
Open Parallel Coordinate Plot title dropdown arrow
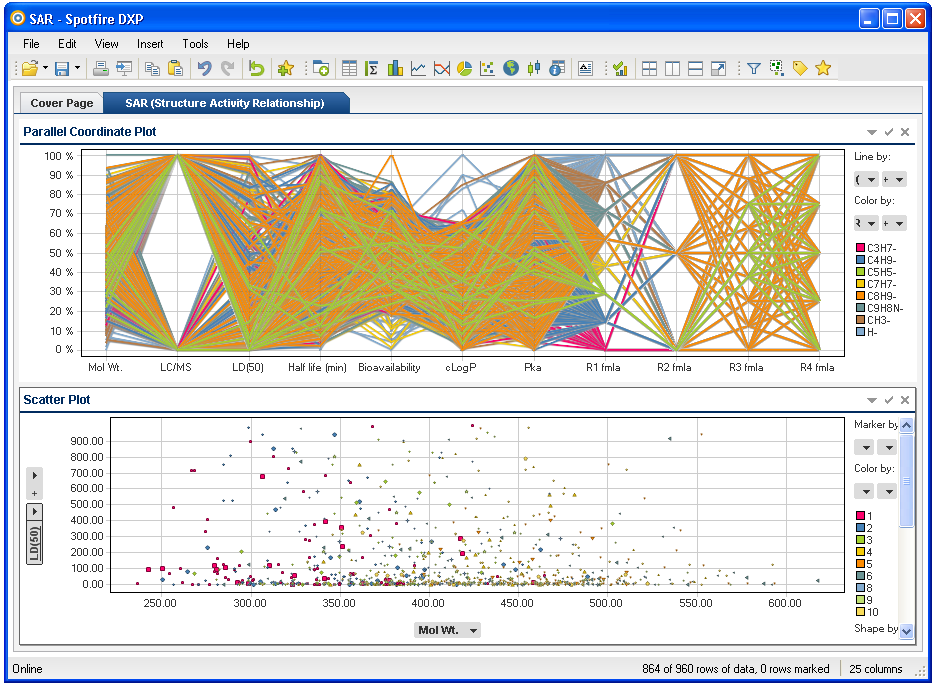pos(872,132)
